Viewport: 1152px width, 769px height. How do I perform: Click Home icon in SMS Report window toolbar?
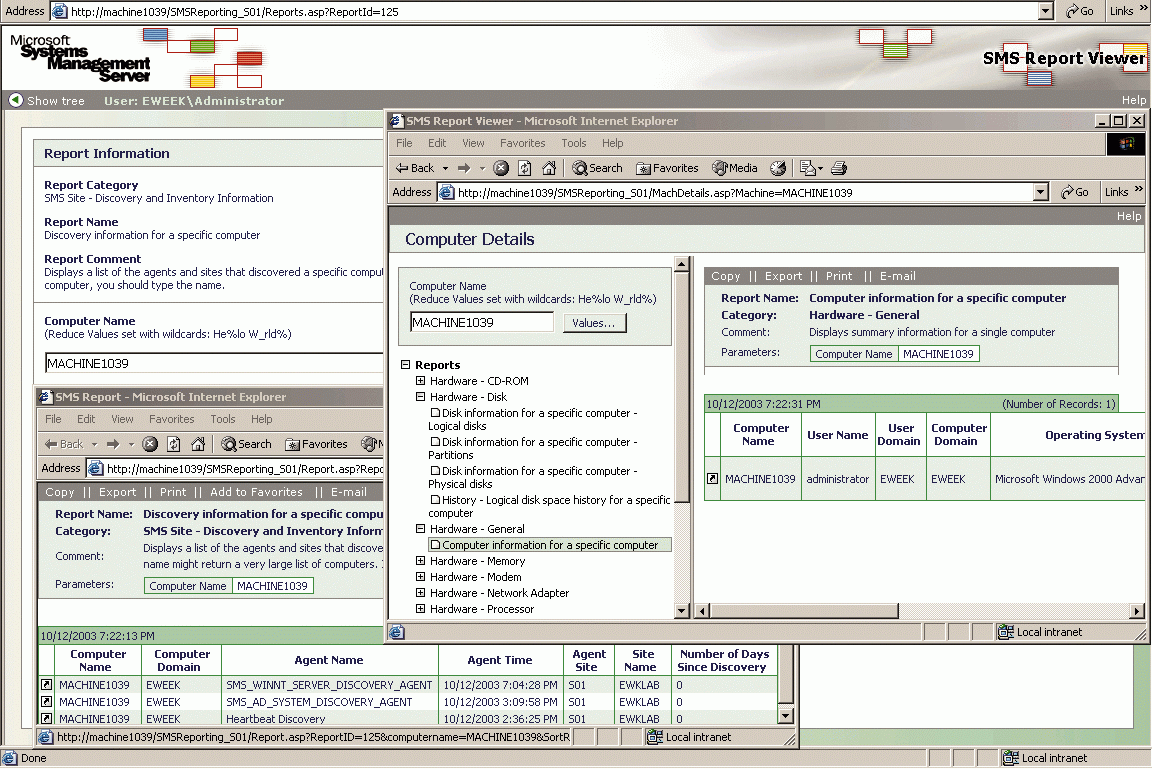[198, 444]
